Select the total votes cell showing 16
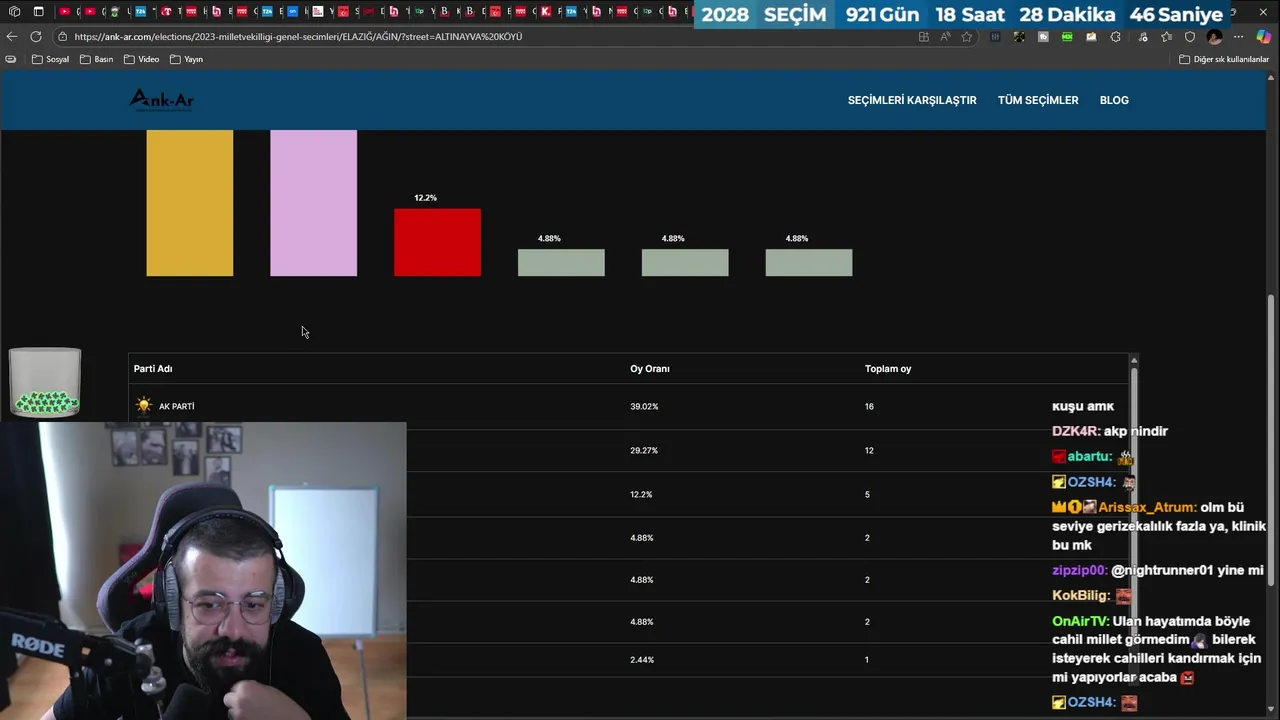Viewport: 1280px width, 720px height. coord(869,407)
